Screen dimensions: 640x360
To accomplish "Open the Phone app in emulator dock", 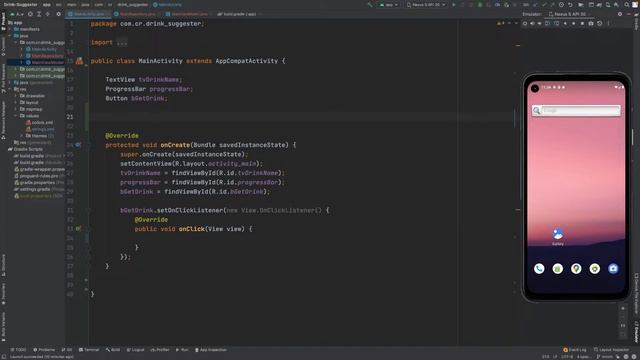I will 539,268.
